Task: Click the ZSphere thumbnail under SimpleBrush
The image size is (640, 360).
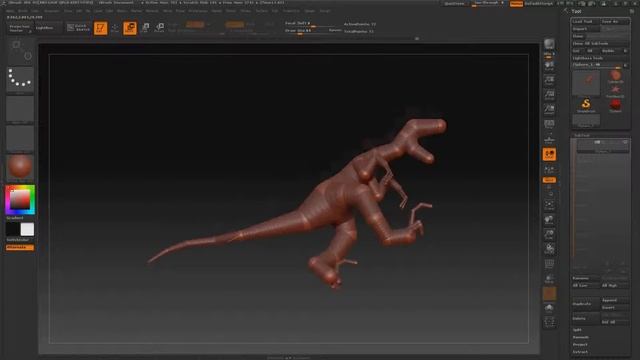Action: [x=586, y=120]
